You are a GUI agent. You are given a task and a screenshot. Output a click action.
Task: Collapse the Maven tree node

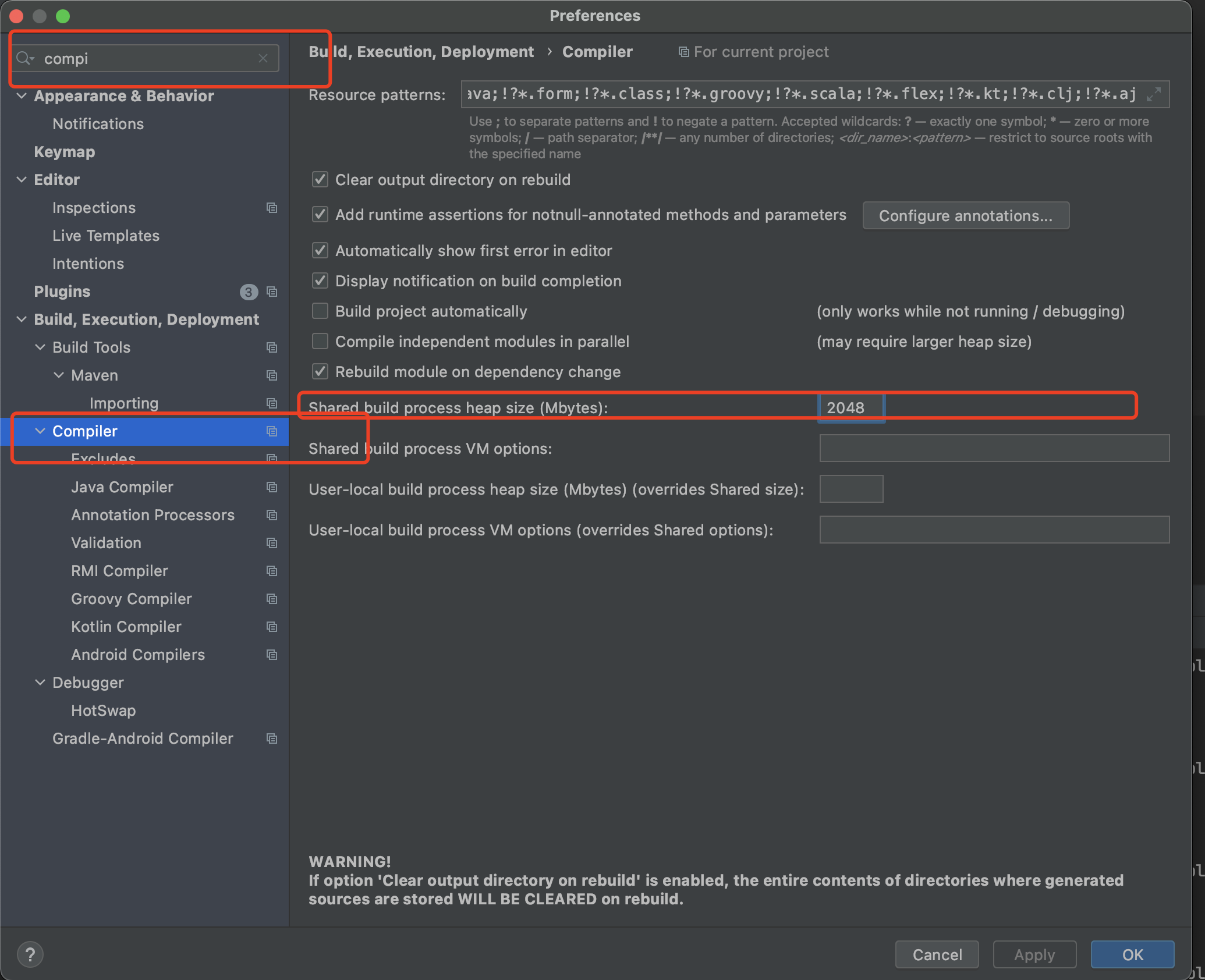[59, 375]
